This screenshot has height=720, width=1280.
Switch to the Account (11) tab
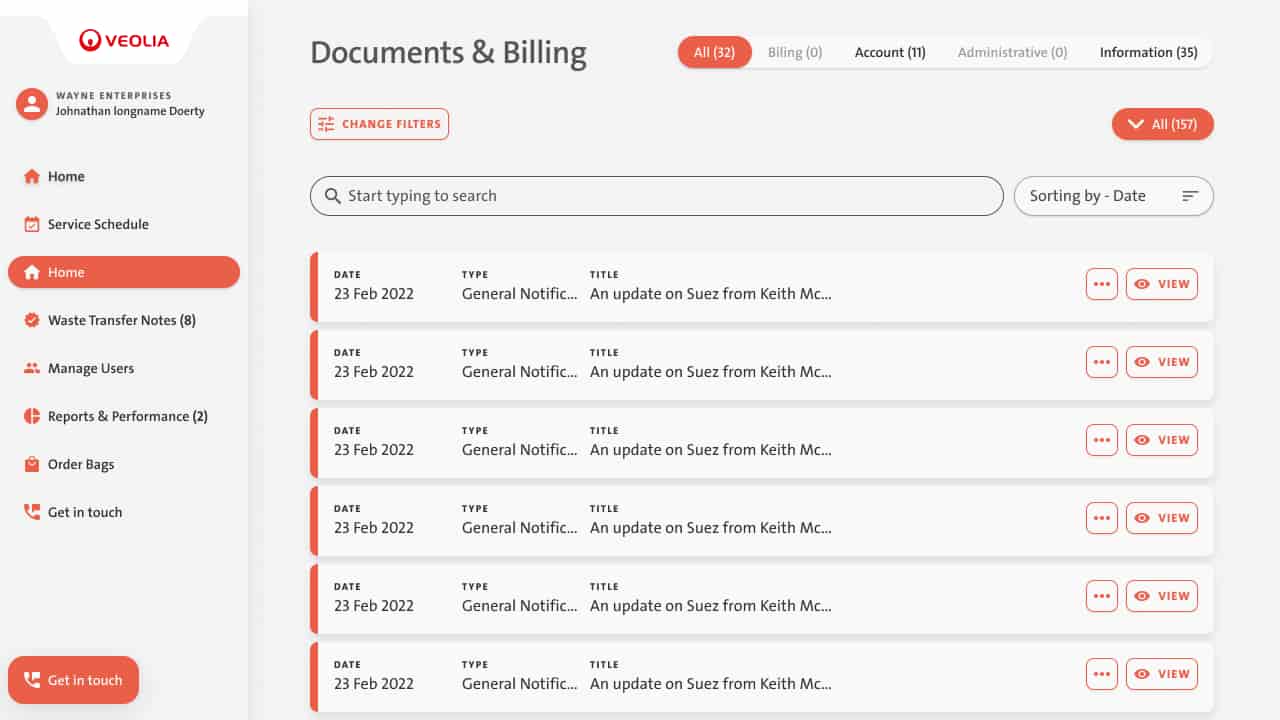tap(889, 53)
